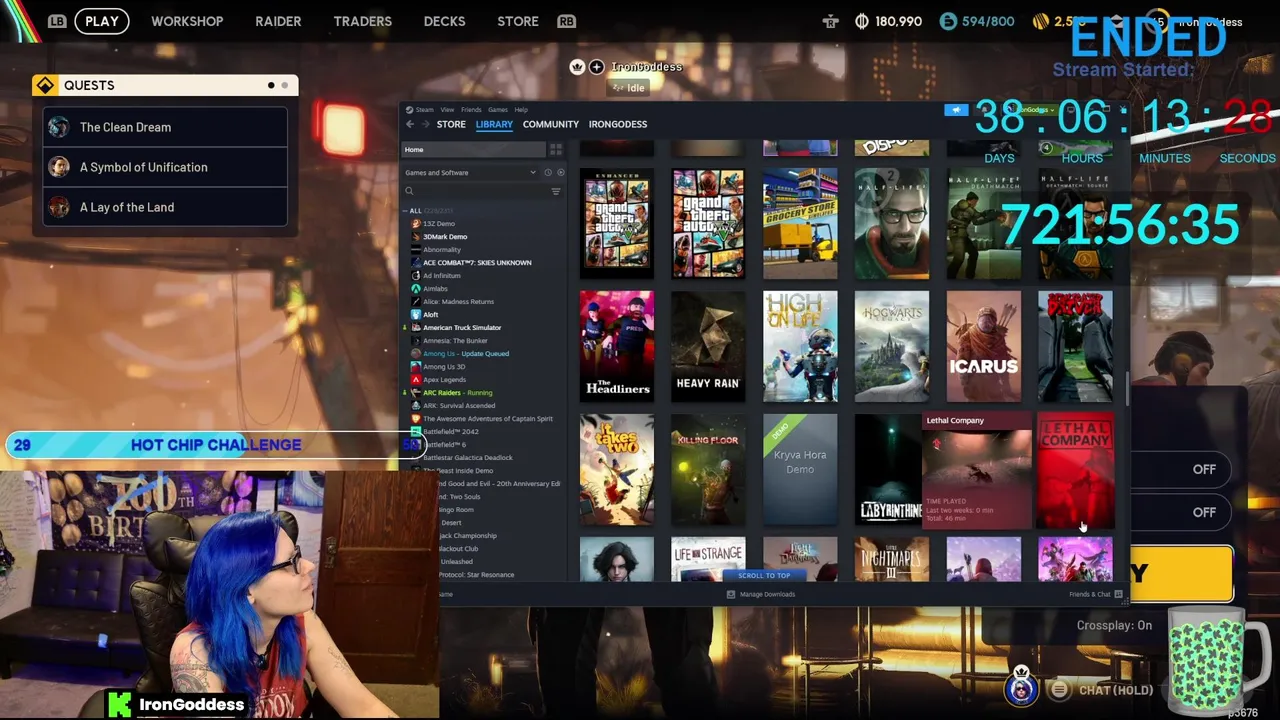Click the Aimlabs icon in library list
This screenshot has height=720, width=1280.
416,288
